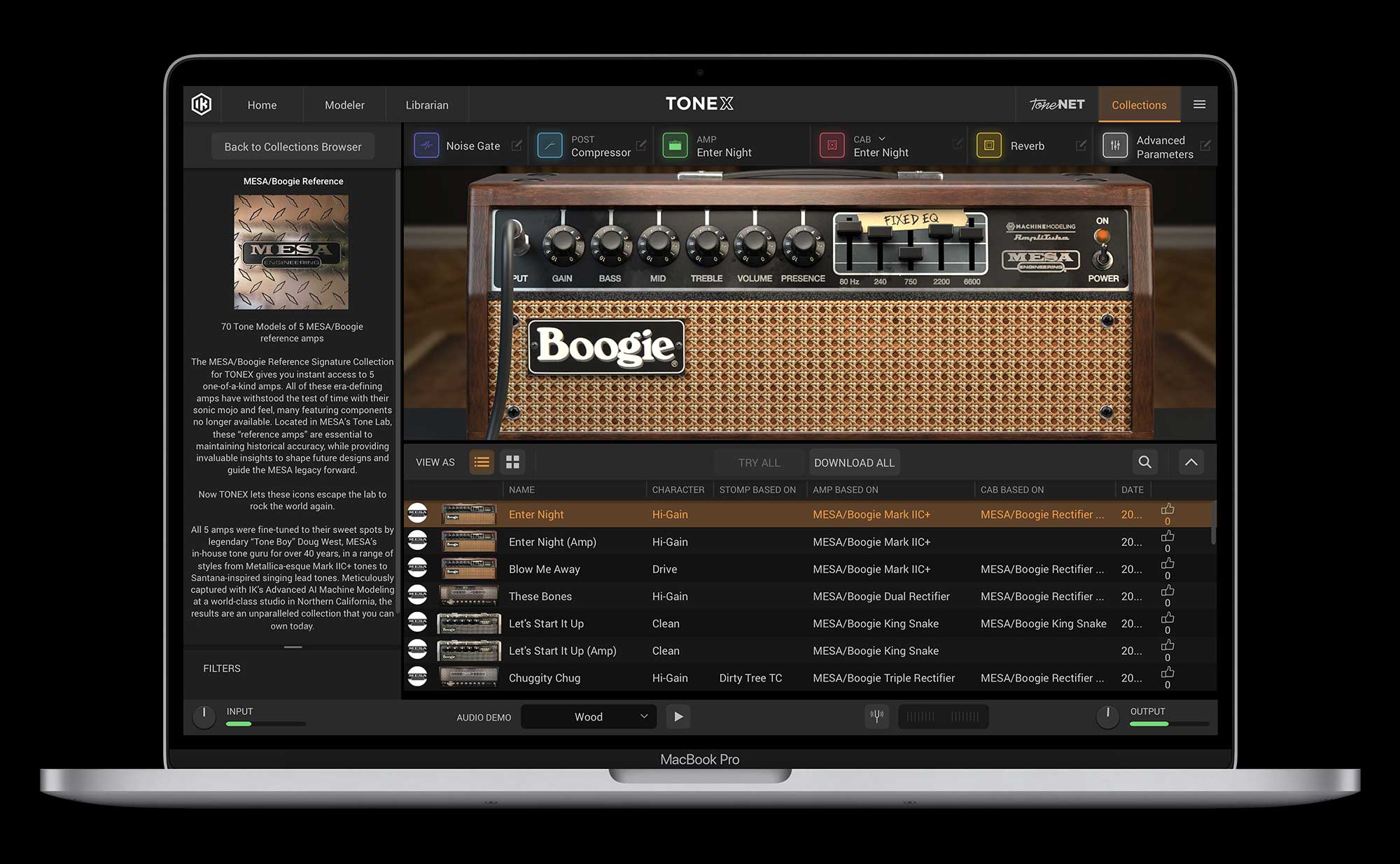Open the Audio Demo Wood dropdown
Image resolution: width=1400 pixels, height=864 pixels.
[589, 716]
